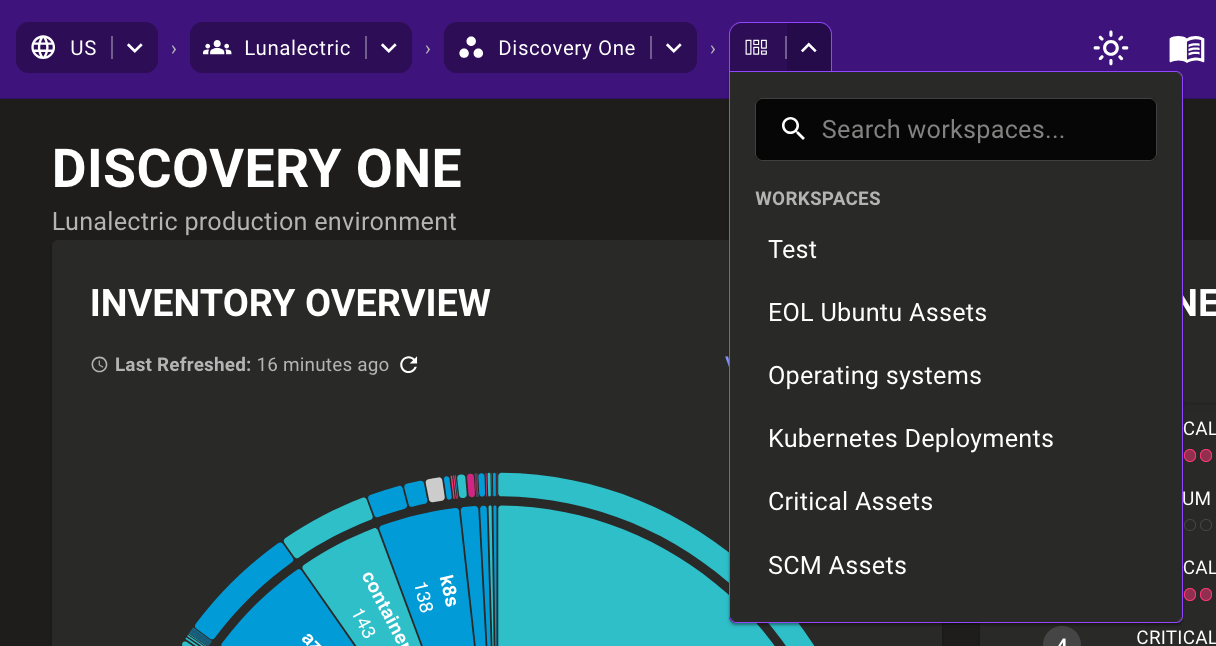Open the US region dropdown
Screen dimensions: 1216x646
(135, 47)
